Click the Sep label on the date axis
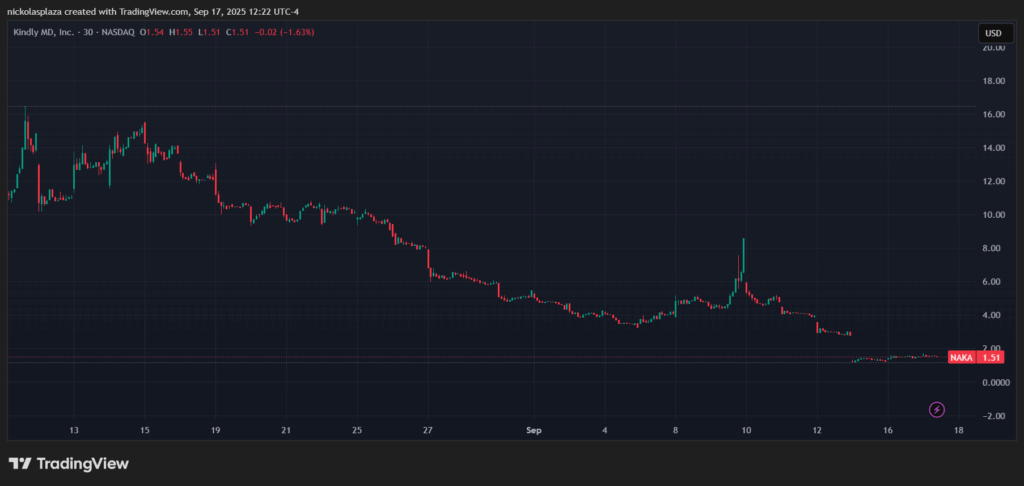The image size is (1024, 486). click(533, 431)
